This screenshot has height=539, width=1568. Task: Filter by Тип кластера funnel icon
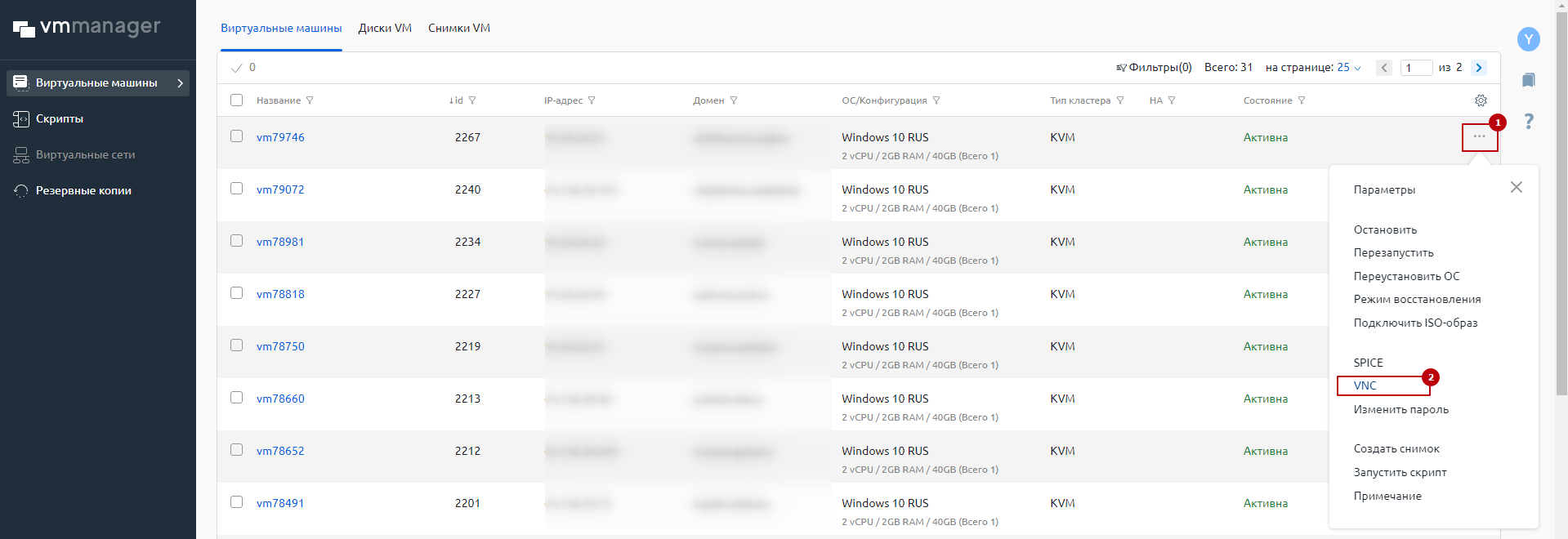click(1120, 100)
